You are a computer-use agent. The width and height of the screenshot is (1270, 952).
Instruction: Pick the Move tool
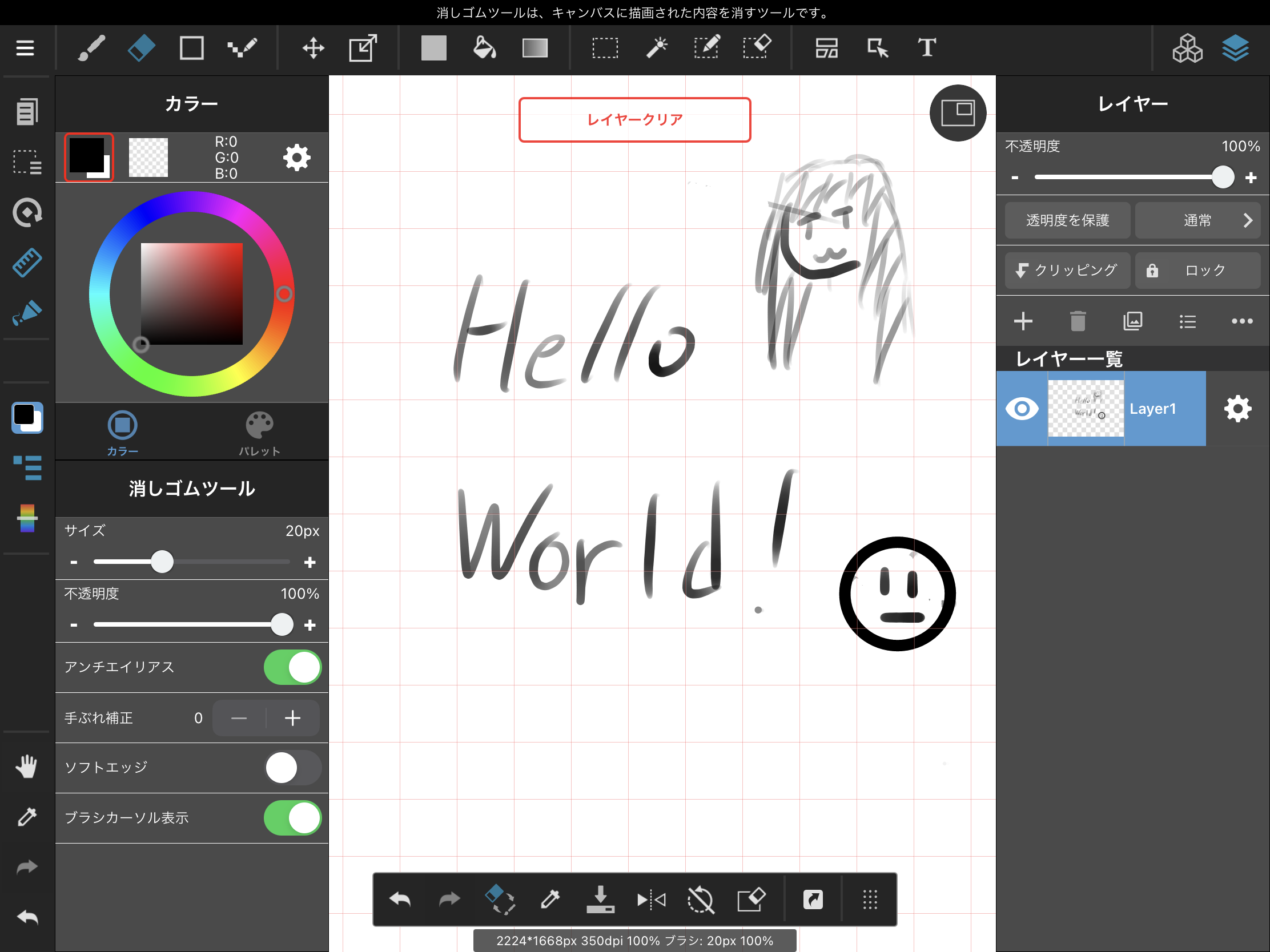point(313,48)
